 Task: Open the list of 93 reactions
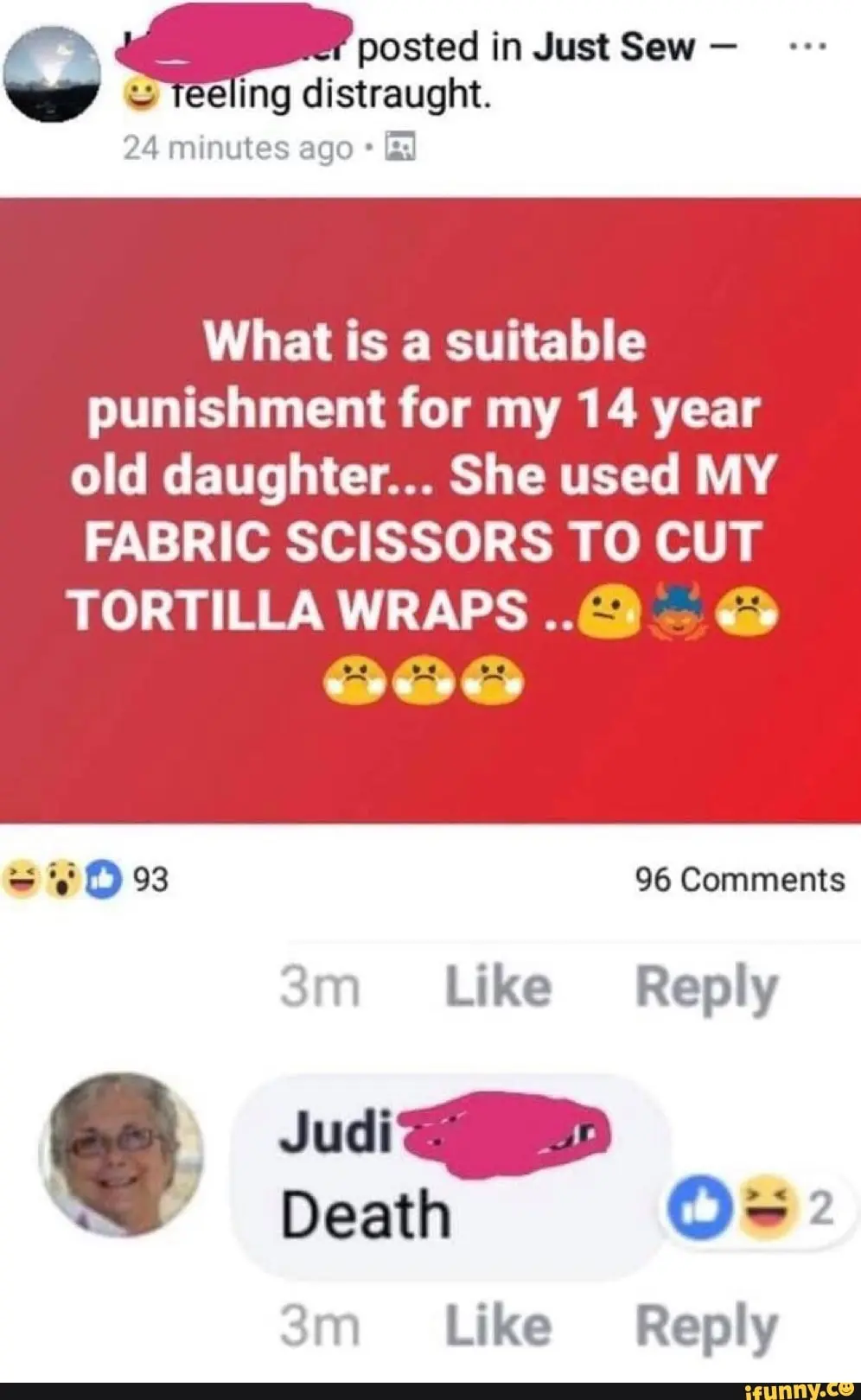tap(150, 880)
